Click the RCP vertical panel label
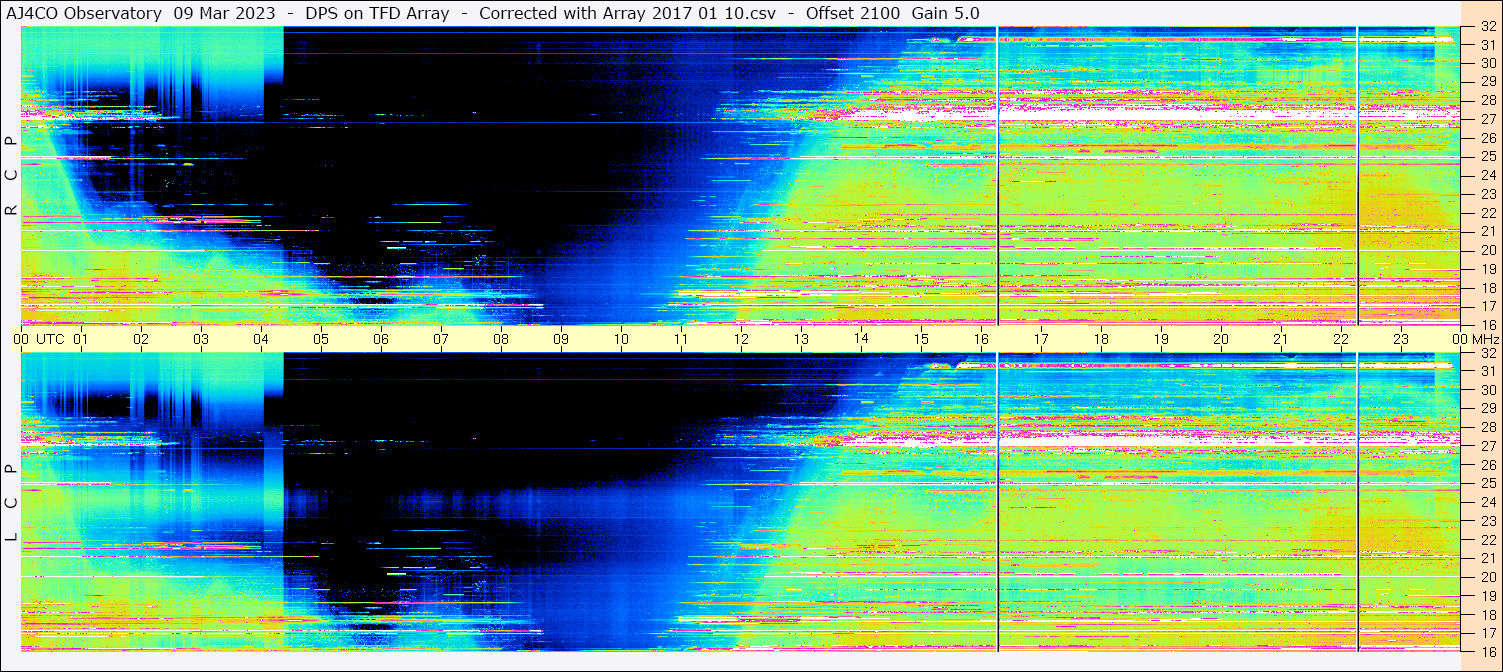1503x672 pixels. tap(11, 175)
